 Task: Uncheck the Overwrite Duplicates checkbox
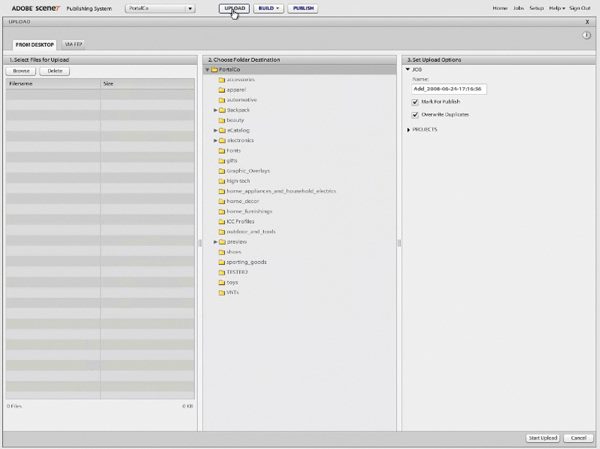pos(415,114)
